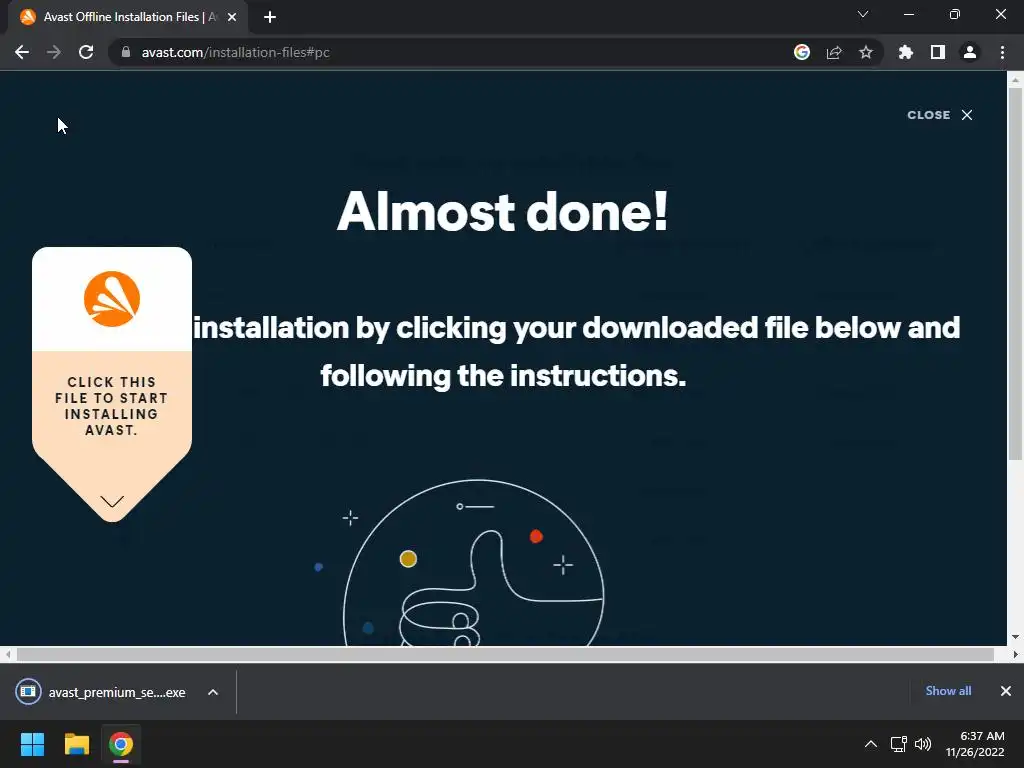Click the 'Almost done!' heading
This screenshot has width=1024, height=768.
click(x=503, y=212)
